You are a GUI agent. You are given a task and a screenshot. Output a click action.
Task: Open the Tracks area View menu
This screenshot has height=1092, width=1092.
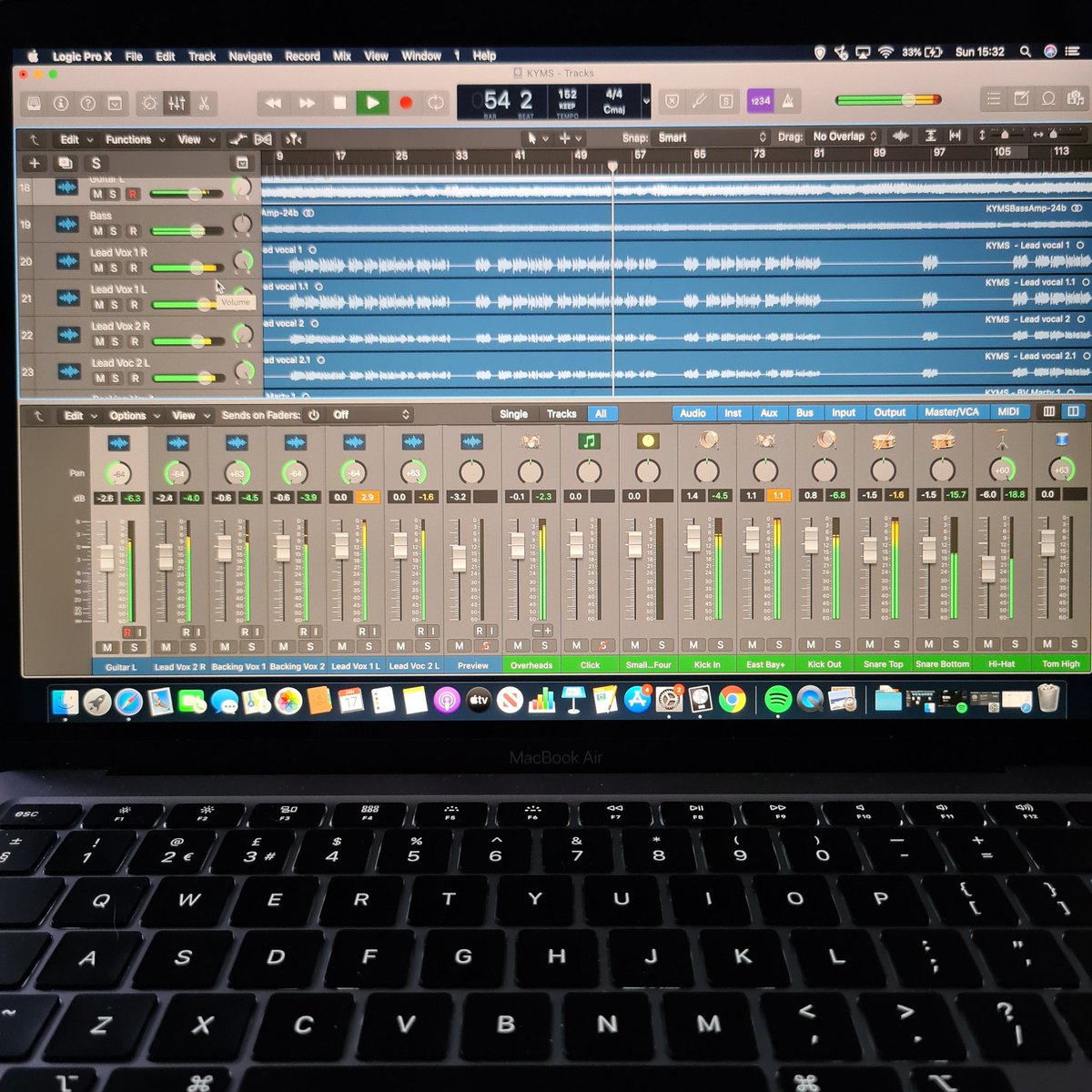(x=196, y=139)
